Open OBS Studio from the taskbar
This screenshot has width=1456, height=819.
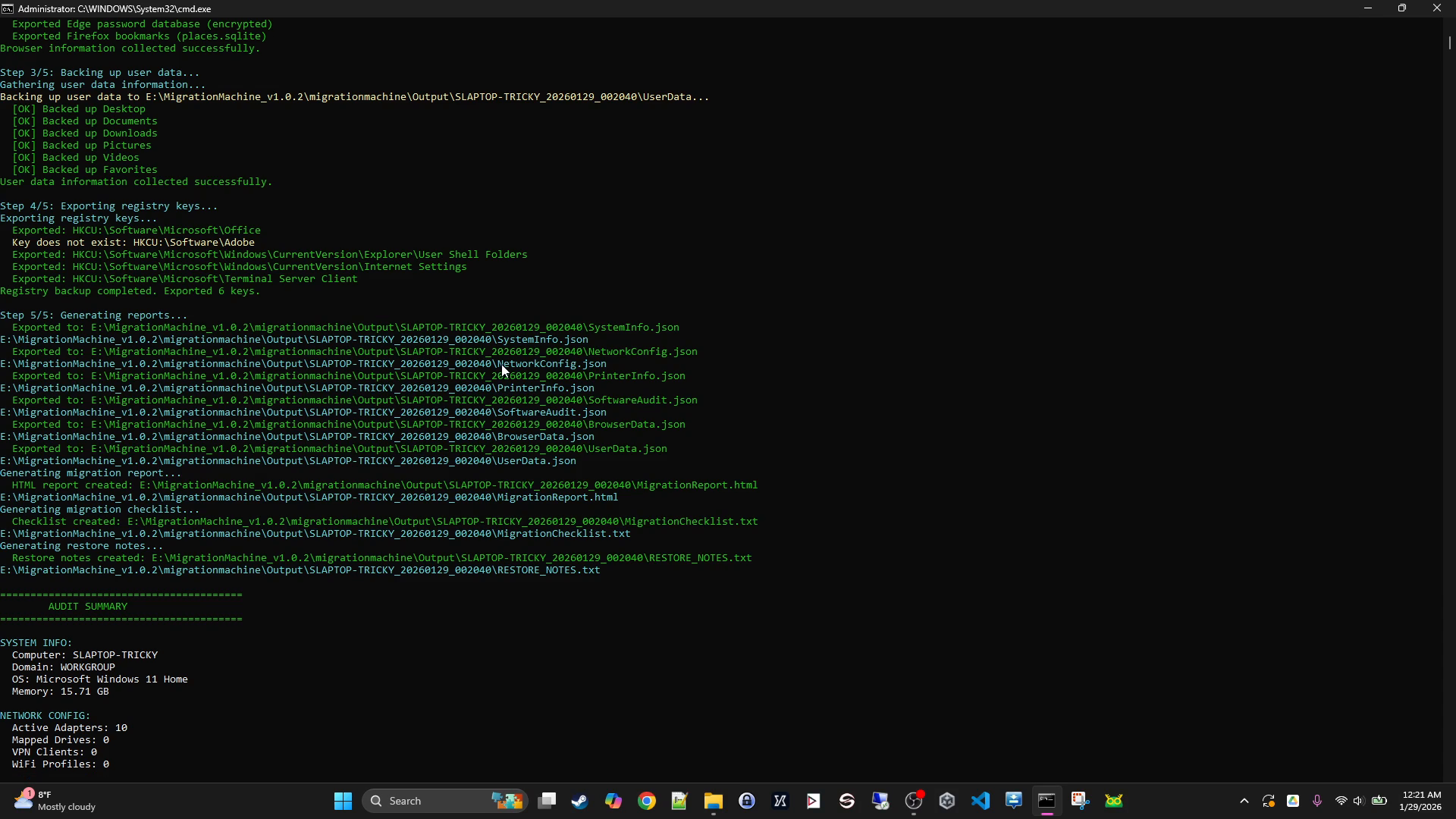(914, 801)
